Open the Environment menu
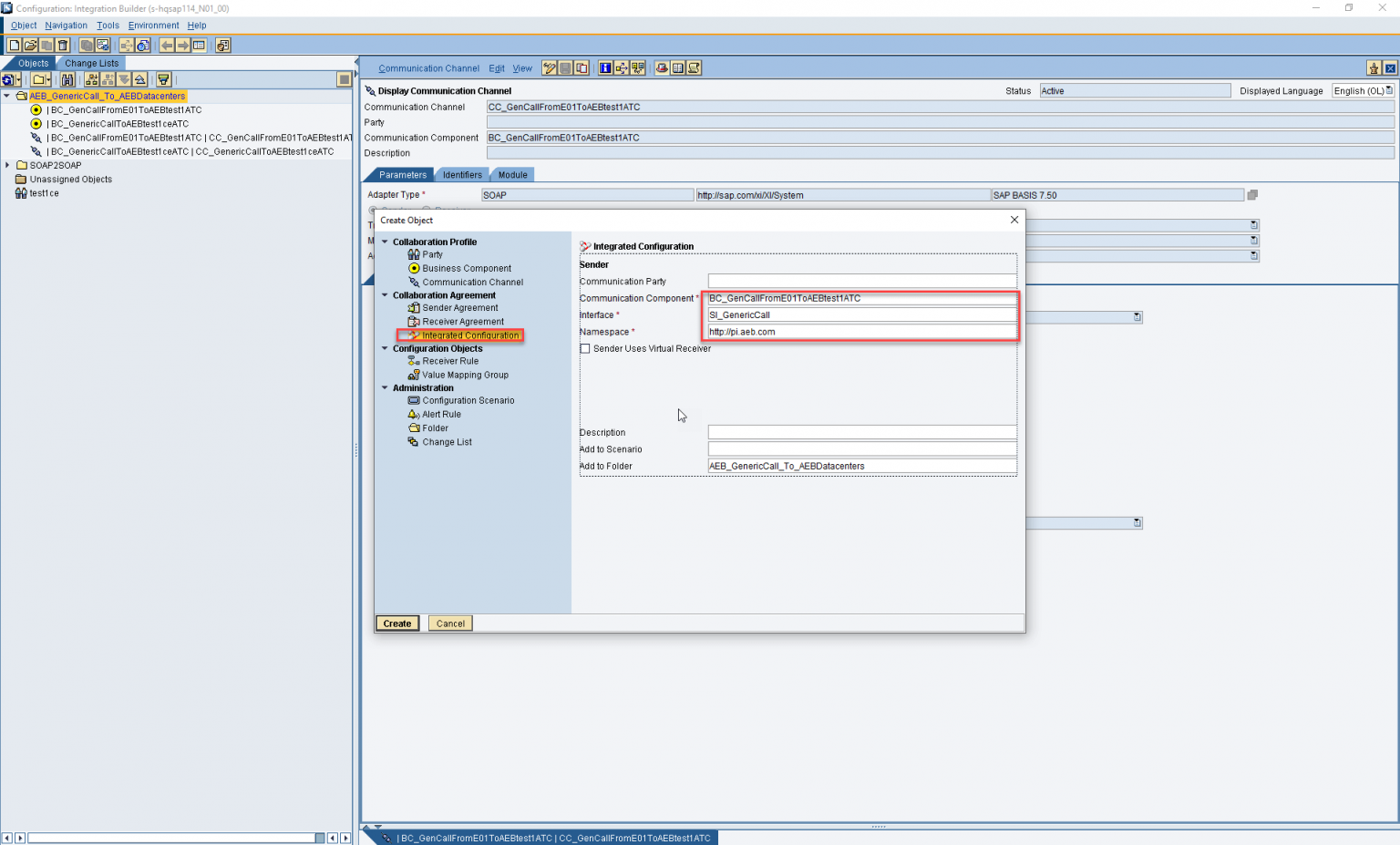The width and height of the screenshot is (1400, 845). tap(153, 25)
